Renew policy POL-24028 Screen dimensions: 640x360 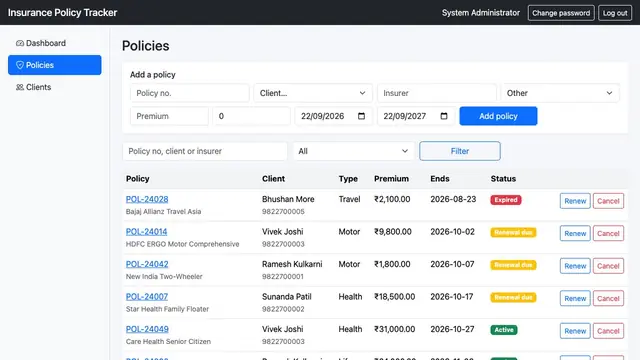click(x=575, y=201)
